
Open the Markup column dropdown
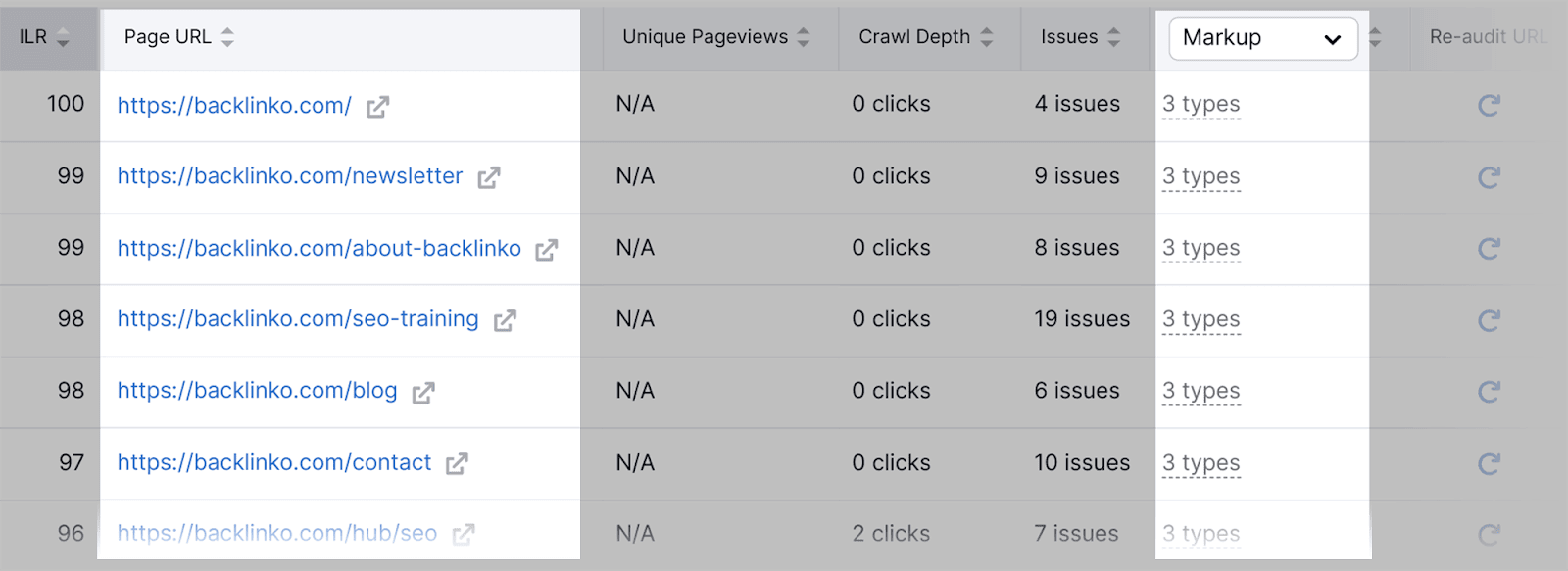(x=1261, y=38)
